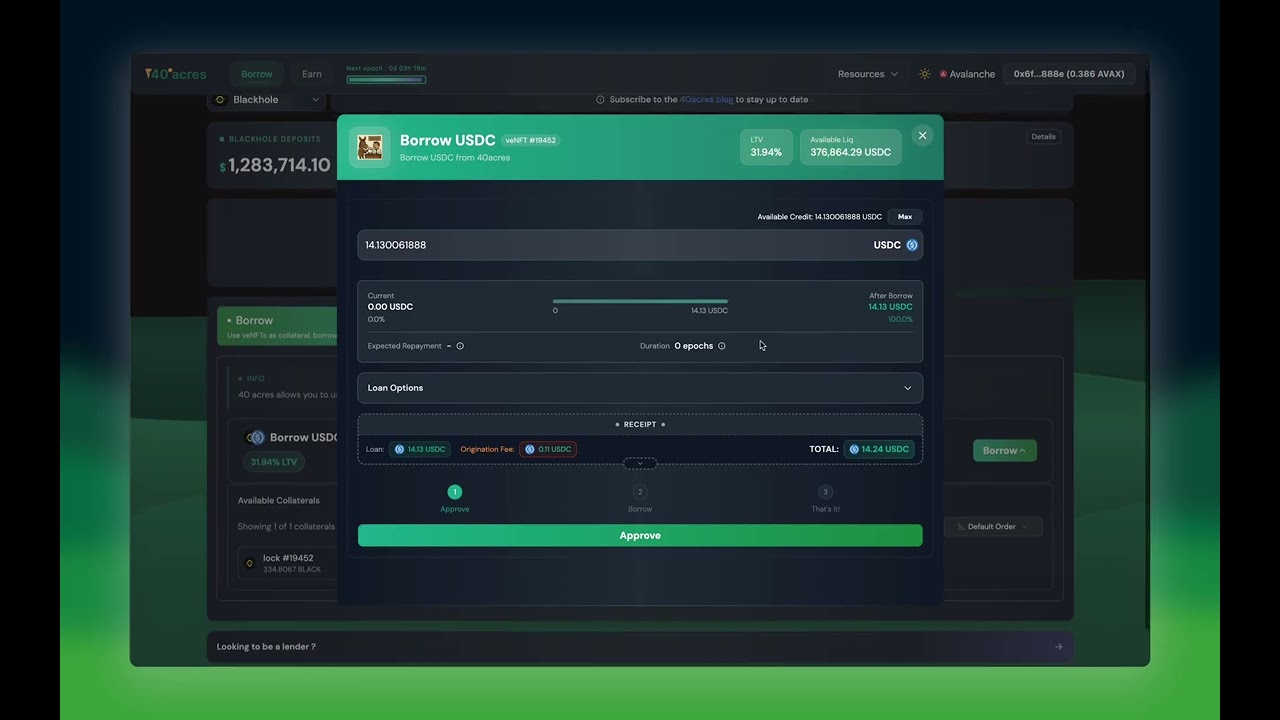Click the USDC token icon in amount field

coord(912,245)
